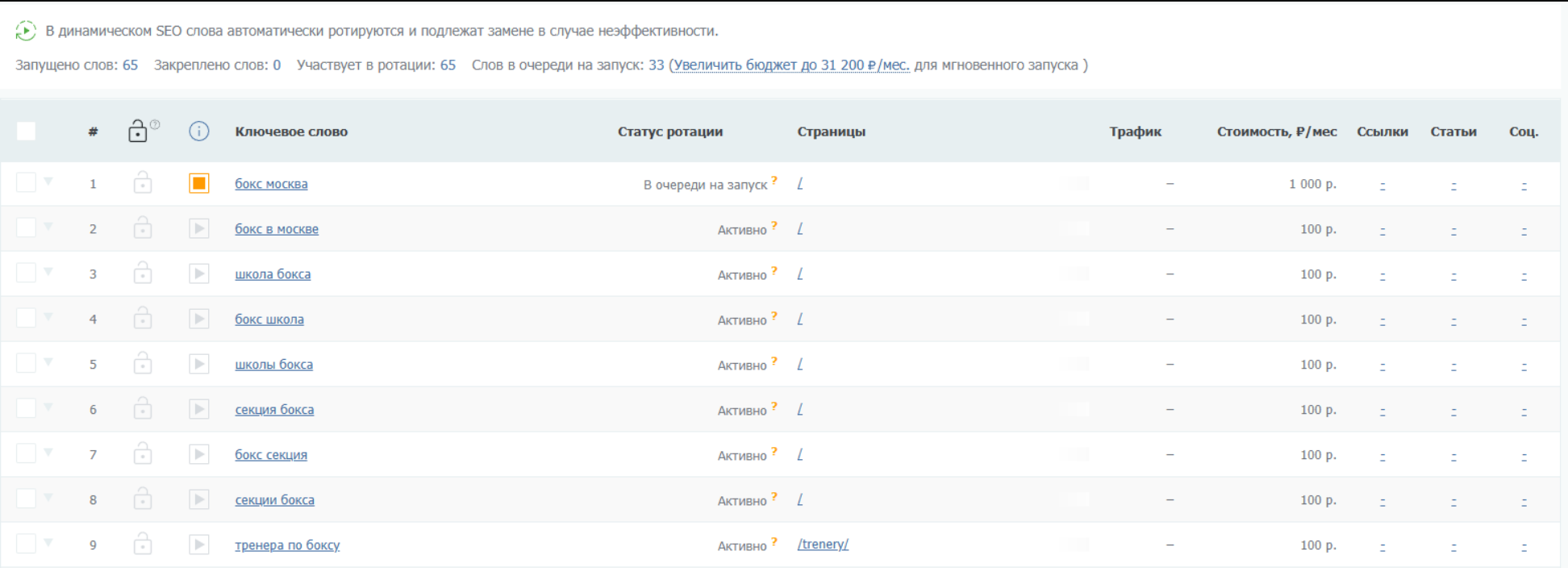This screenshot has height=568, width=1568.
Task: Open keyword link школа бокса
Action: click(x=273, y=274)
